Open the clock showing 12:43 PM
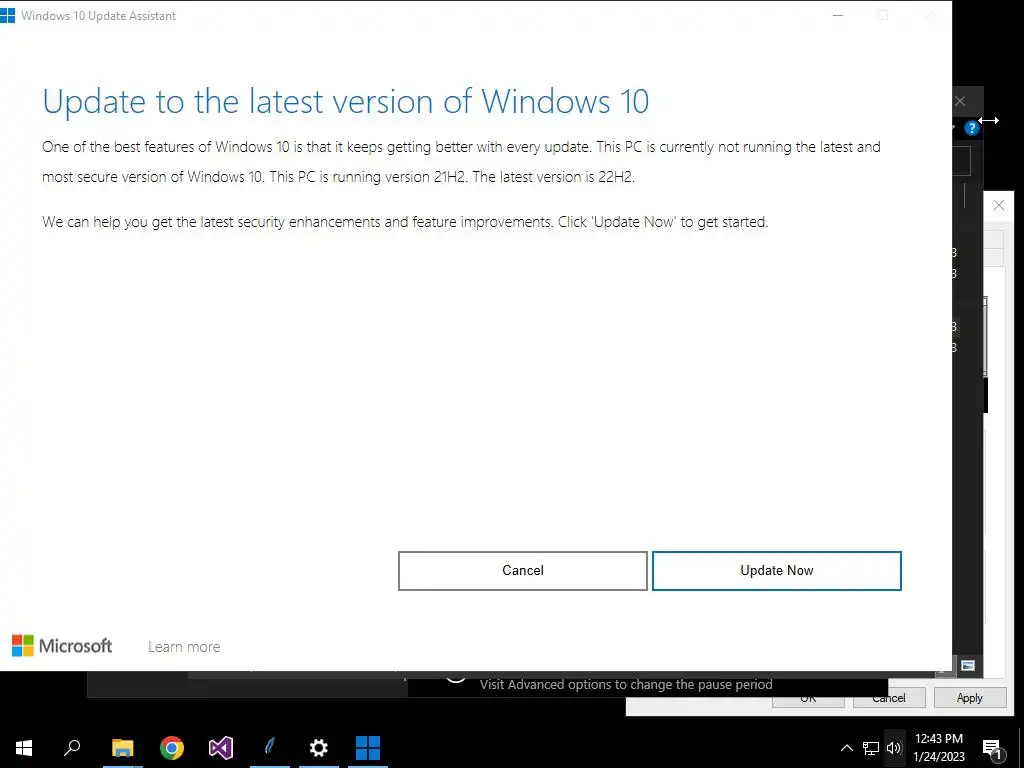This screenshot has width=1024, height=768. point(939,748)
